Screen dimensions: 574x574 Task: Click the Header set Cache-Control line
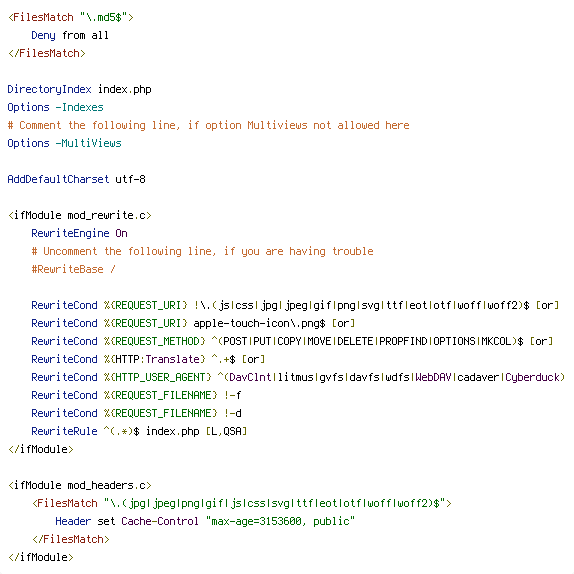tap(205, 521)
